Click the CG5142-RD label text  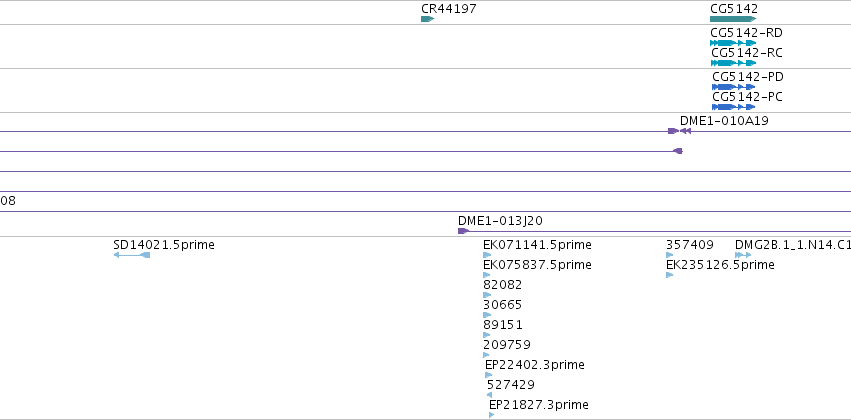(x=746, y=33)
